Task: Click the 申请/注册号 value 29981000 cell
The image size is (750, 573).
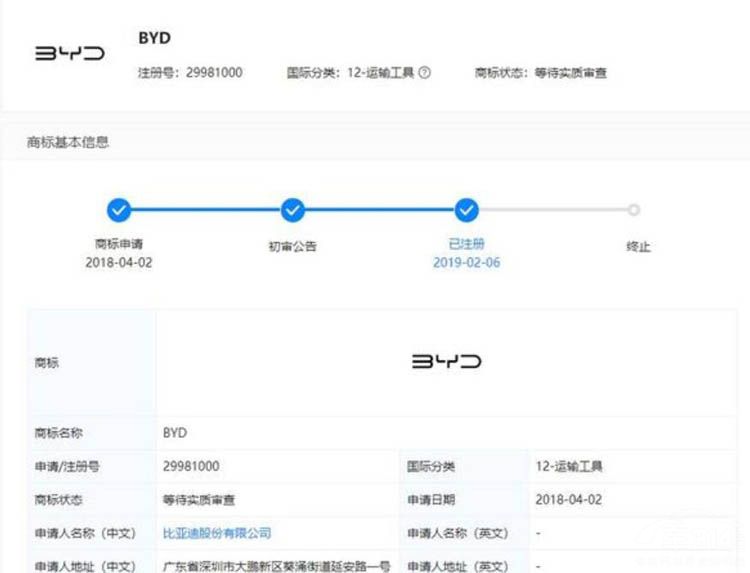Action: pos(191,466)
